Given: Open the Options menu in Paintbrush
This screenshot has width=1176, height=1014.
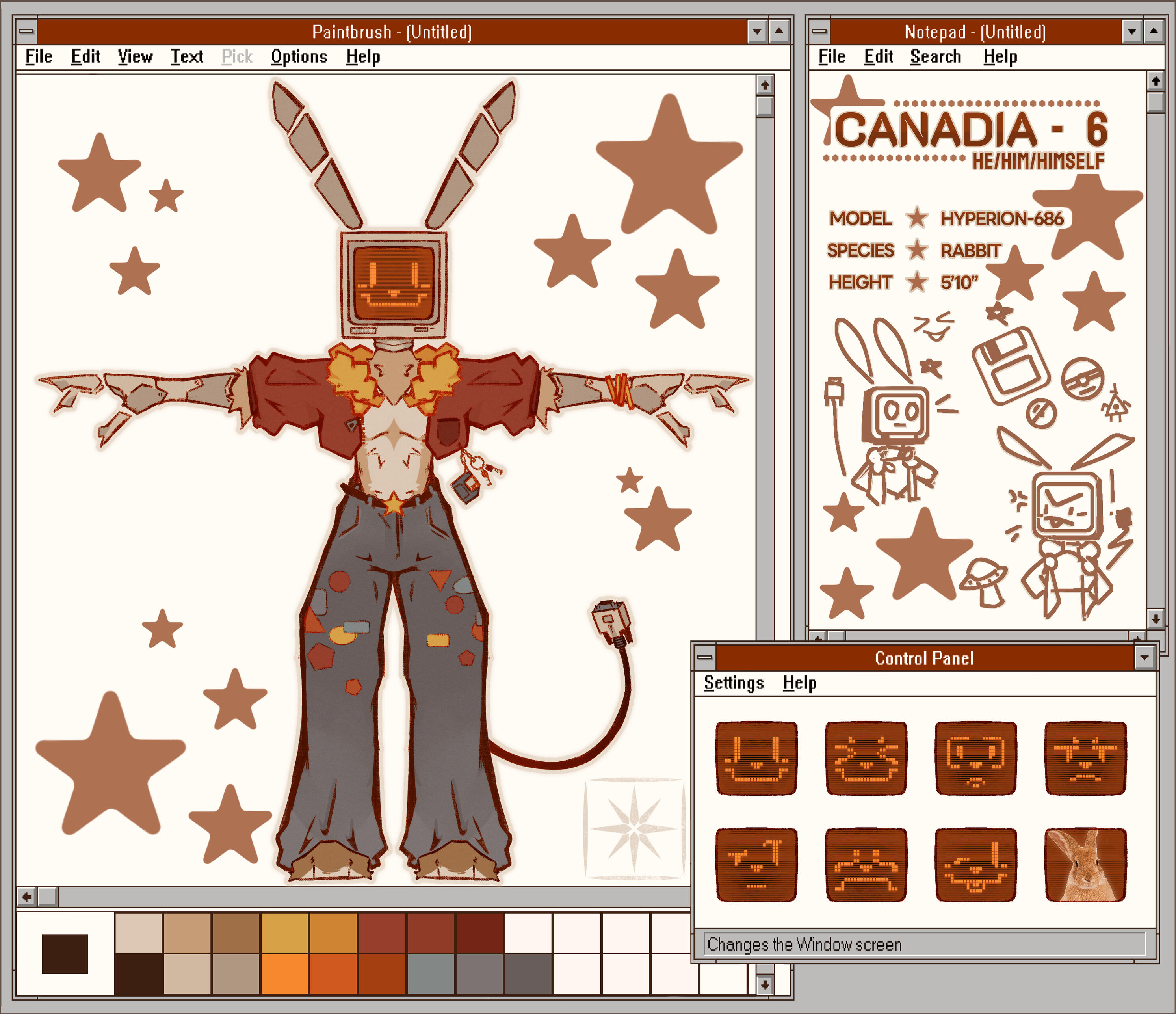Looking at the screenshot, I should click(299, 57).
